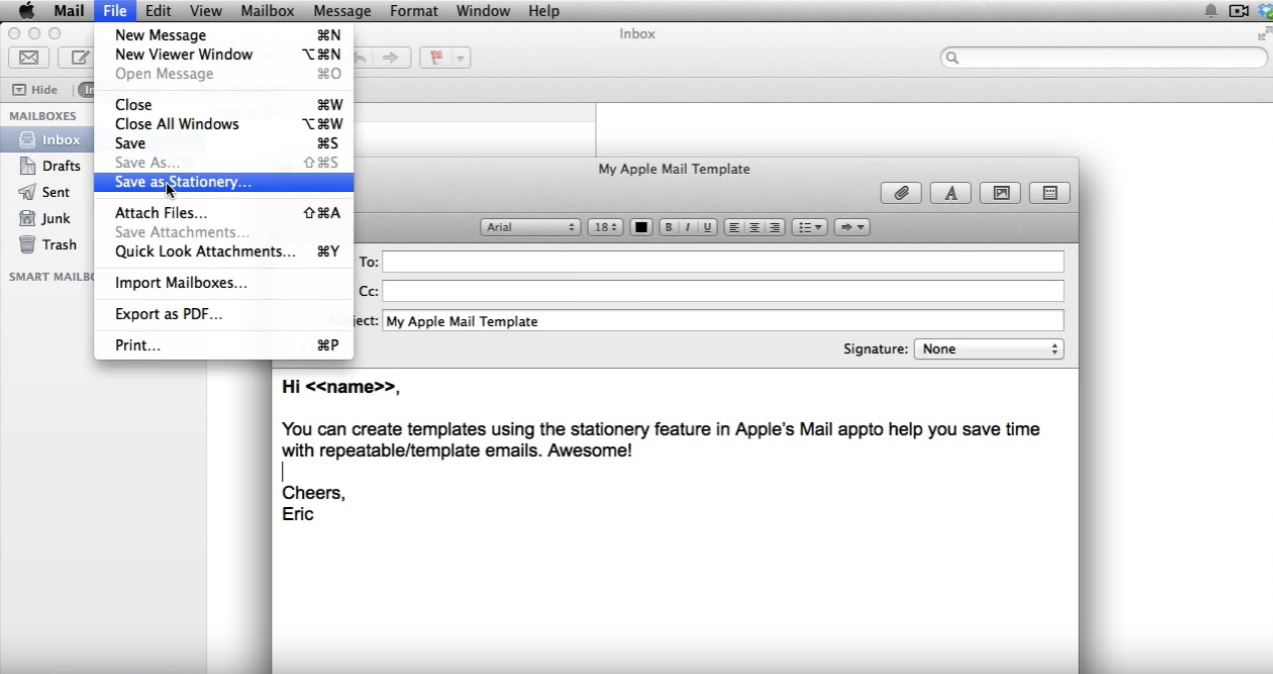
Task: Toggle the stationery pane icon
Action: point(1050,193)
